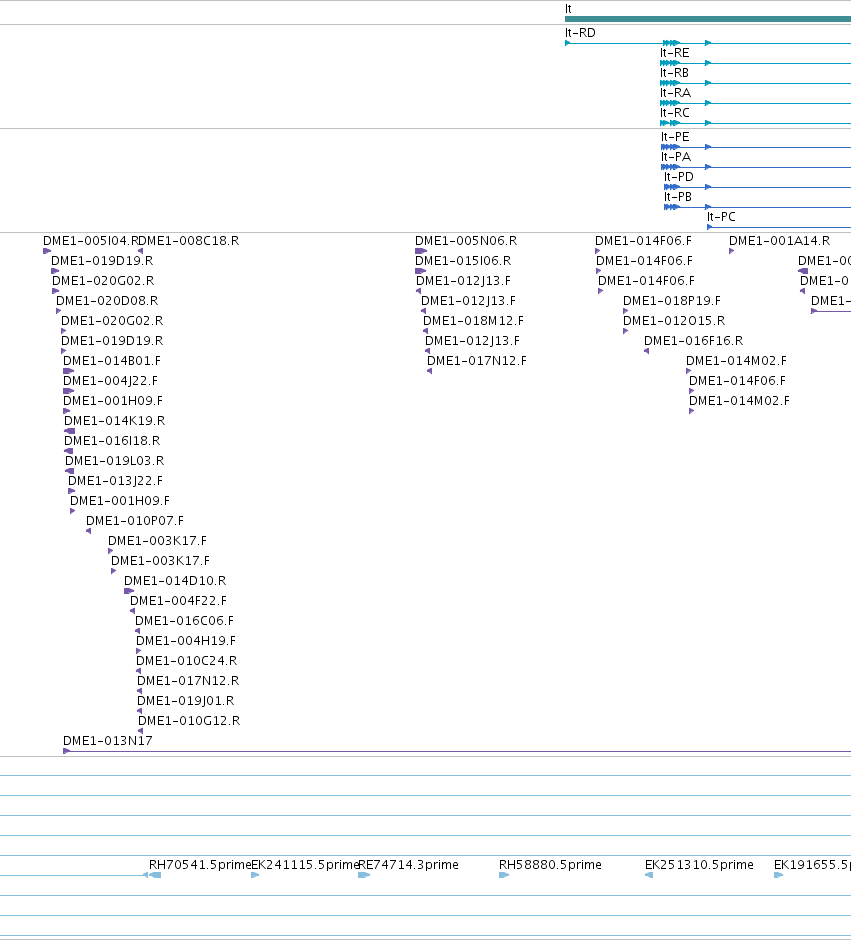The width and height of the screenshot is (851, 940).
Task: Select the DME1-010G12.R feature label
Action: (x=189, y=721)
